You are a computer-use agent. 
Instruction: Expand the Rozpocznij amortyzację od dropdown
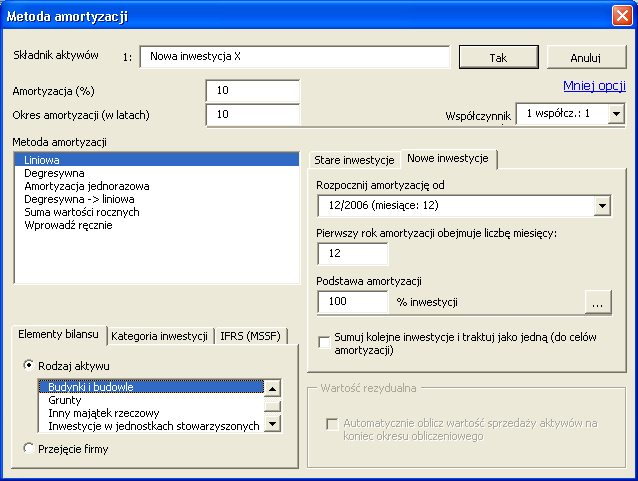[x=602, y=206]
